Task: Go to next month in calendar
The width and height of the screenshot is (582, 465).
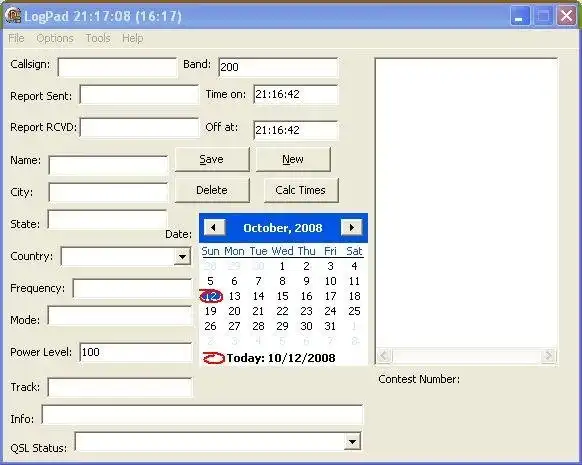Action: point(351,227)
